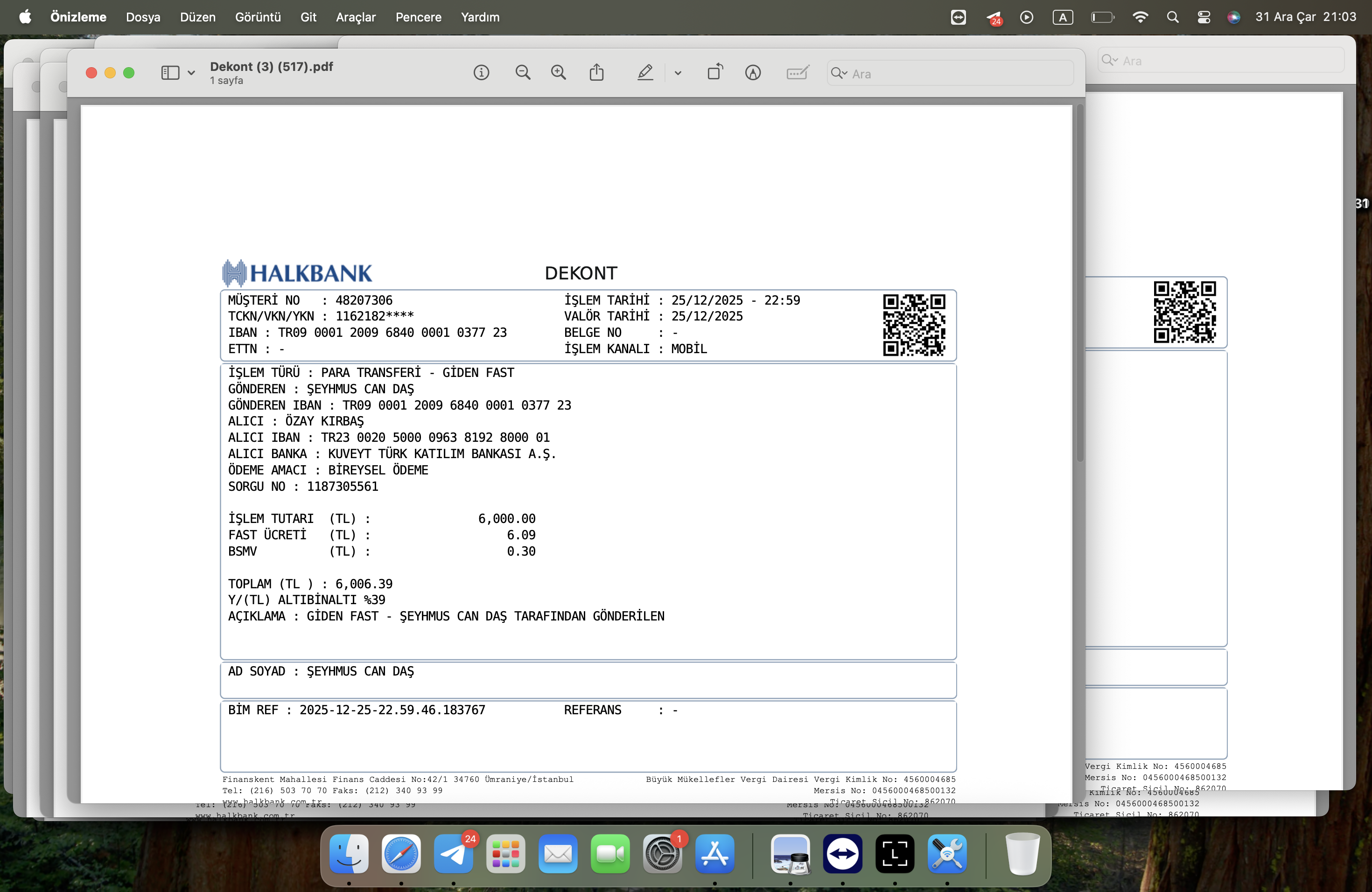Click the FAST ÜCRETİ value 6.09

521,535
